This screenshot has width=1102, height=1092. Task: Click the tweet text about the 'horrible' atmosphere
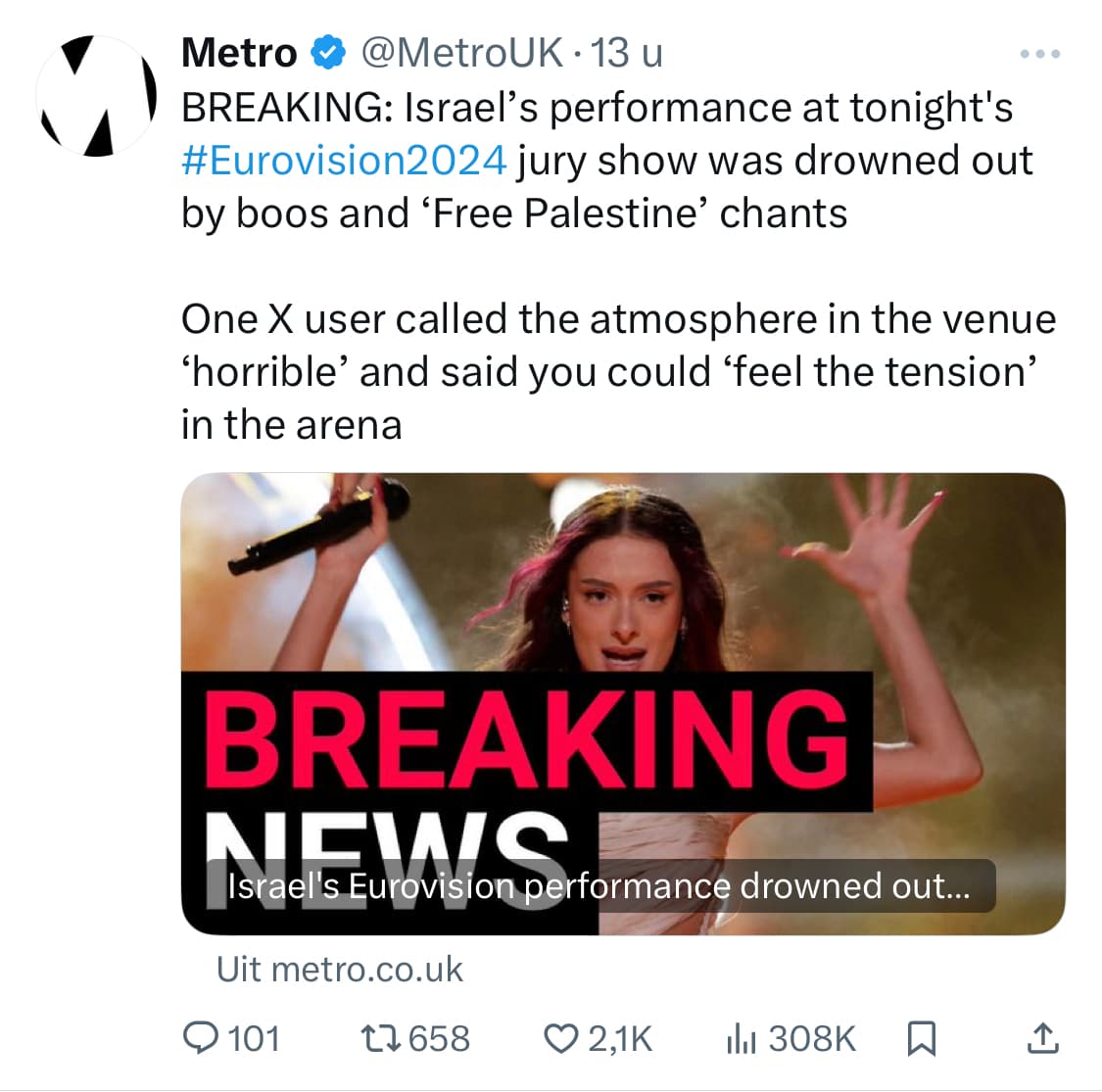[x=607, y=372]
